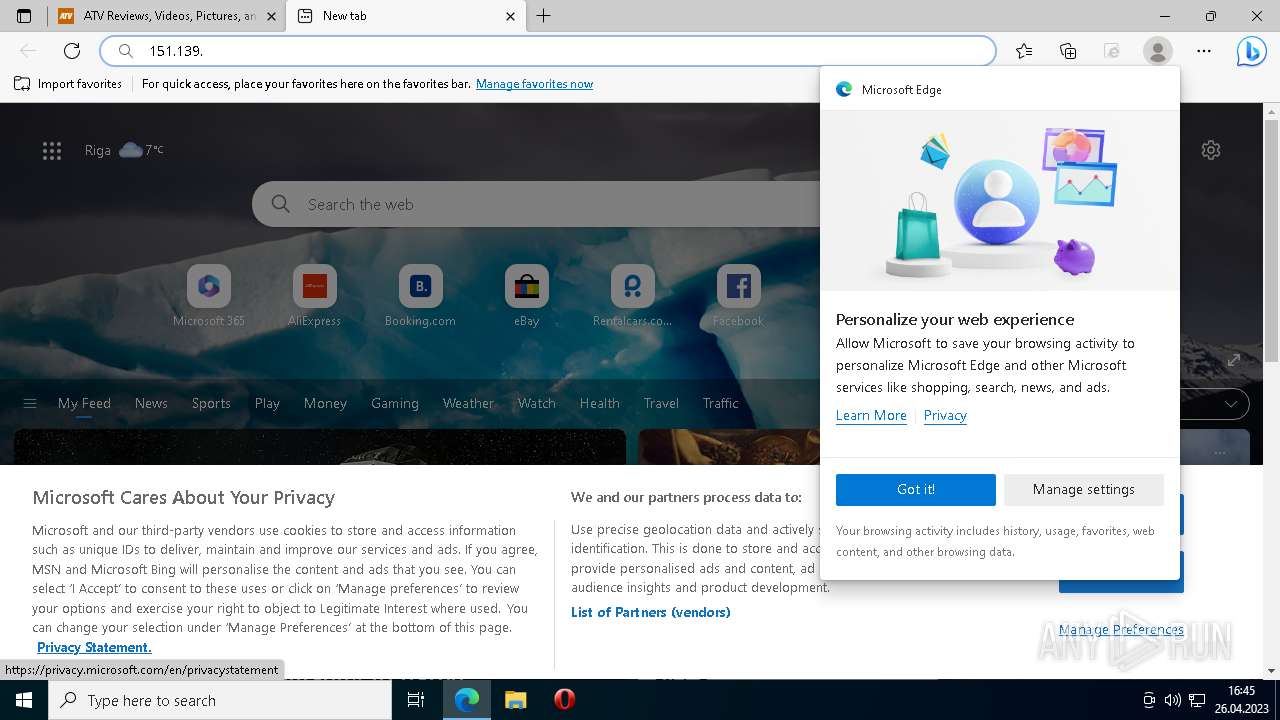
Task: Open the eBay quick link tile
Action: click(527, 297)
